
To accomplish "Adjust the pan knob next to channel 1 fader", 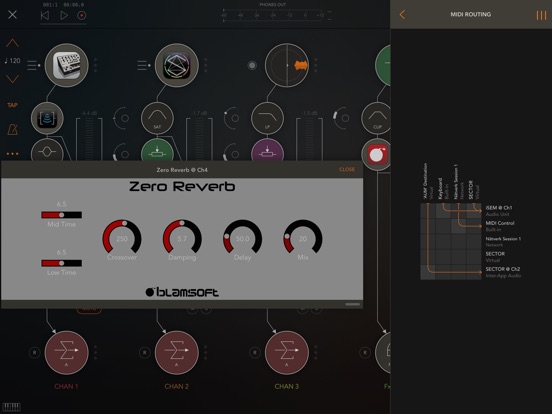I will [x=122, y=118].
